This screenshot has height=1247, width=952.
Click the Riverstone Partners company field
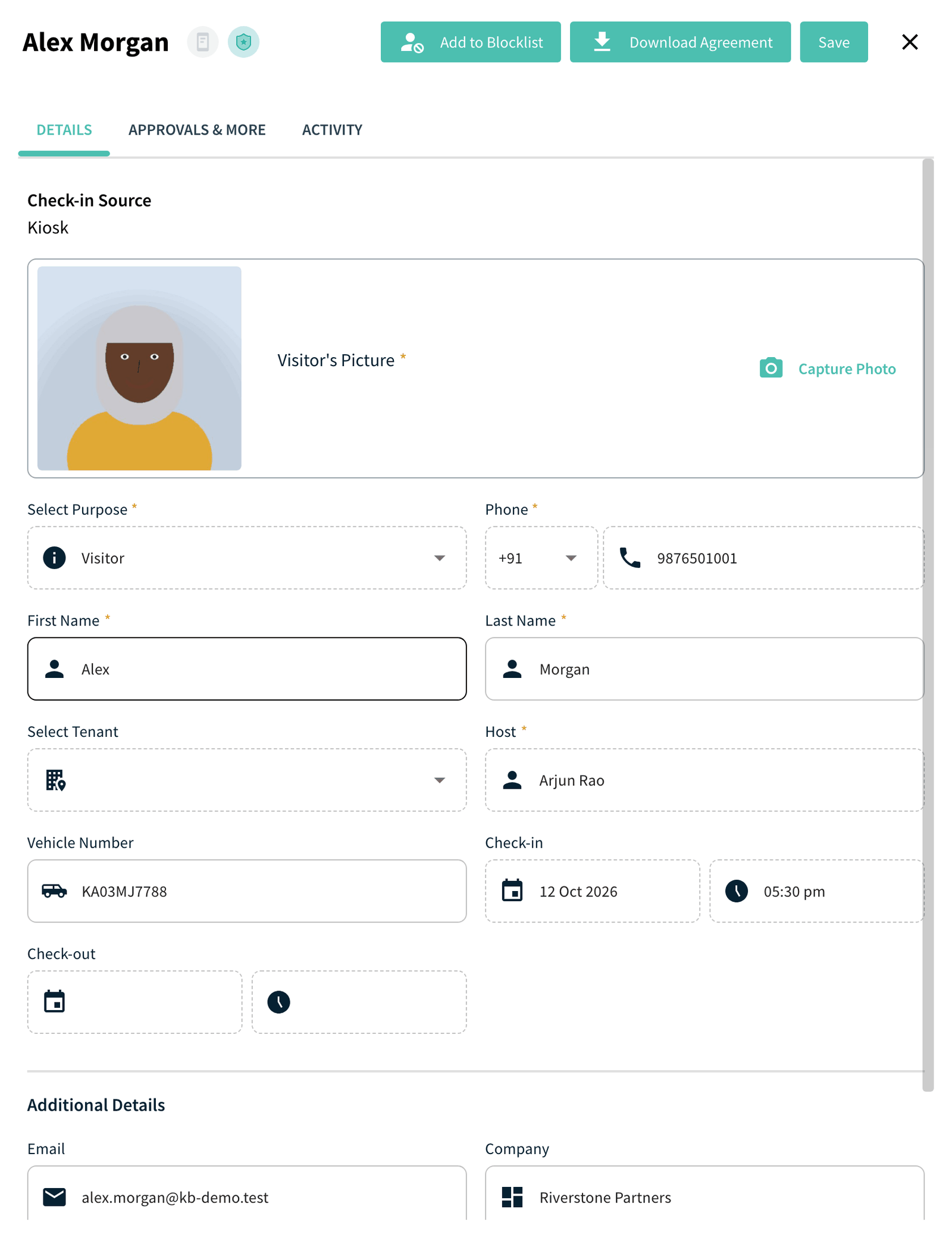(704, 1193)
